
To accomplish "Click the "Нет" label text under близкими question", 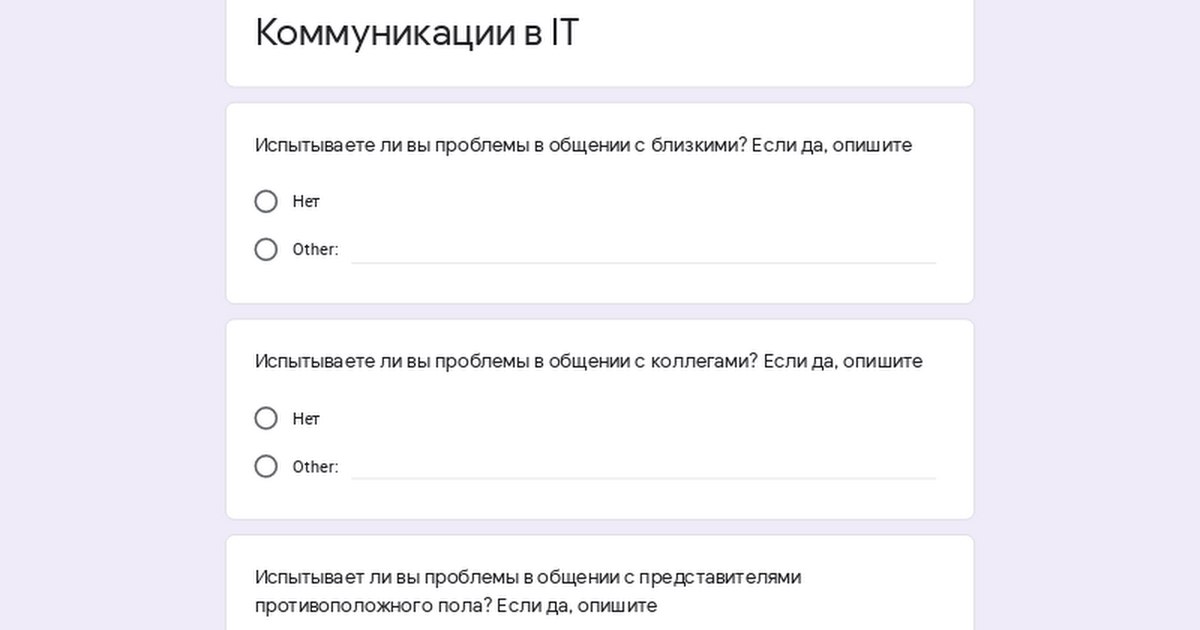I will tap(306, 202).
